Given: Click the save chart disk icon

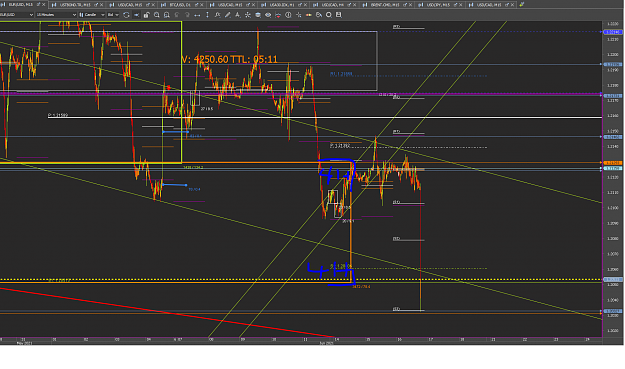Looking at the screenshot, I should coord(338,15).
